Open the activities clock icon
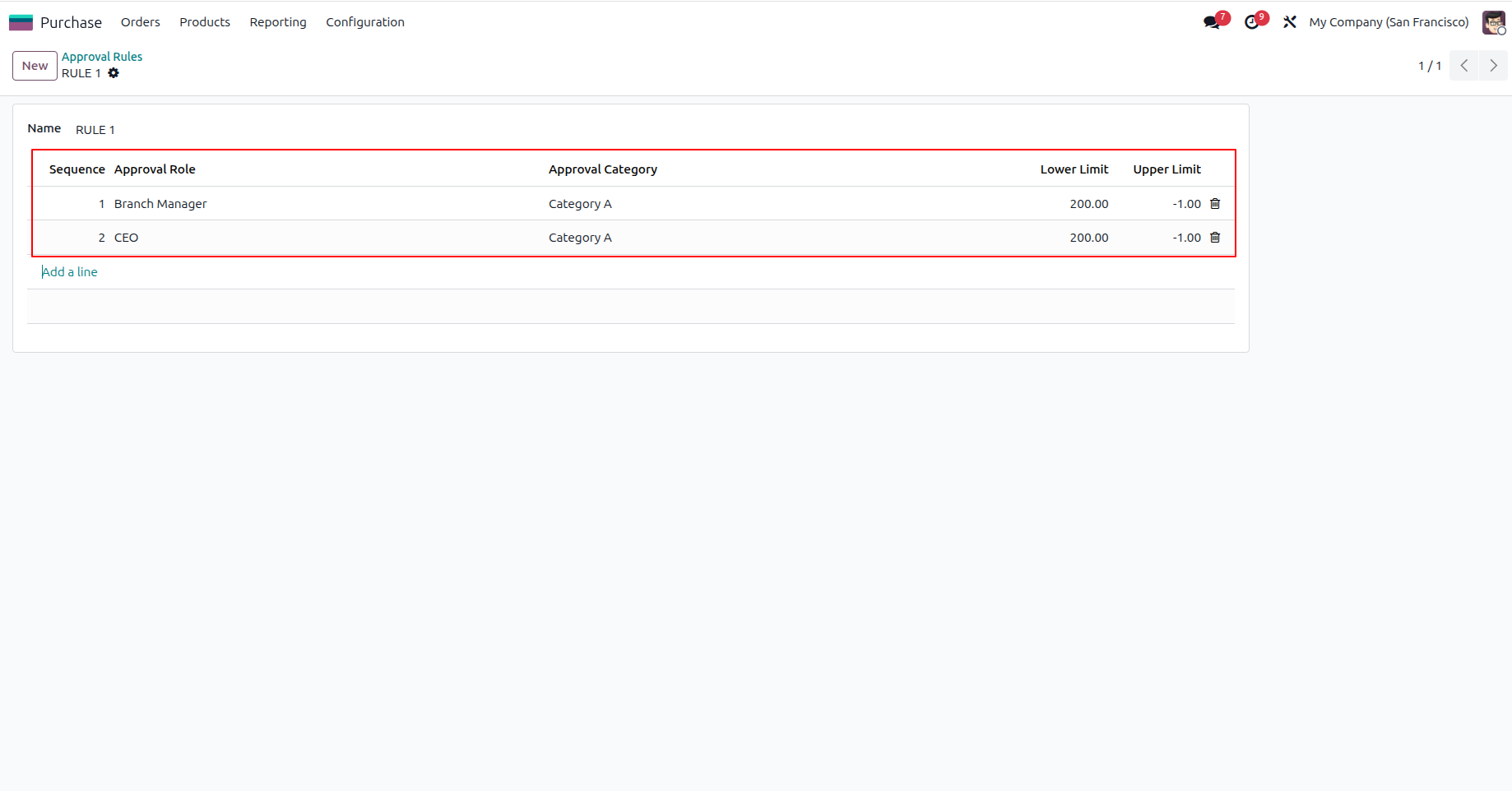 [1252, 22]
